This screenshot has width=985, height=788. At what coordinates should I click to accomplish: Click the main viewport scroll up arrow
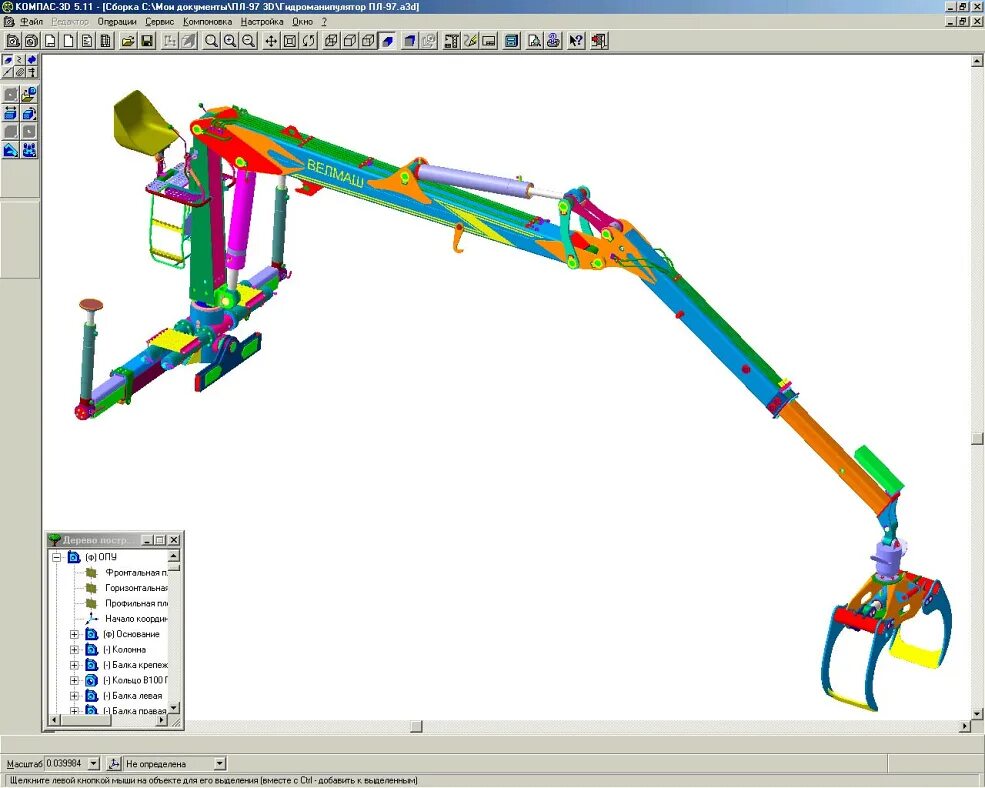(977, 61)
